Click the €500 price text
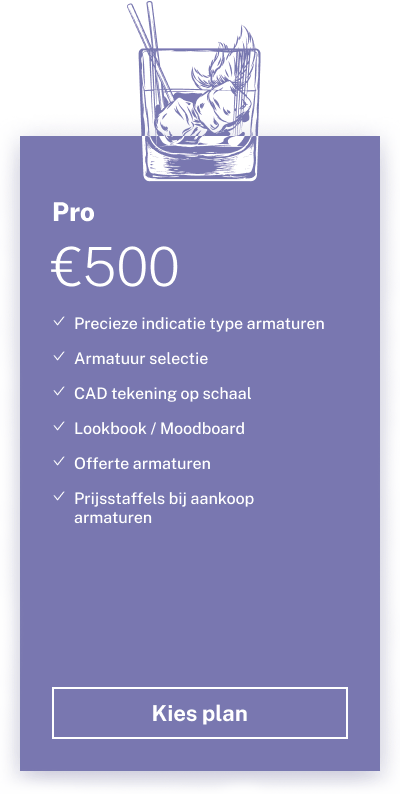Viewport: 400px width, 794px height. (114, 267)
